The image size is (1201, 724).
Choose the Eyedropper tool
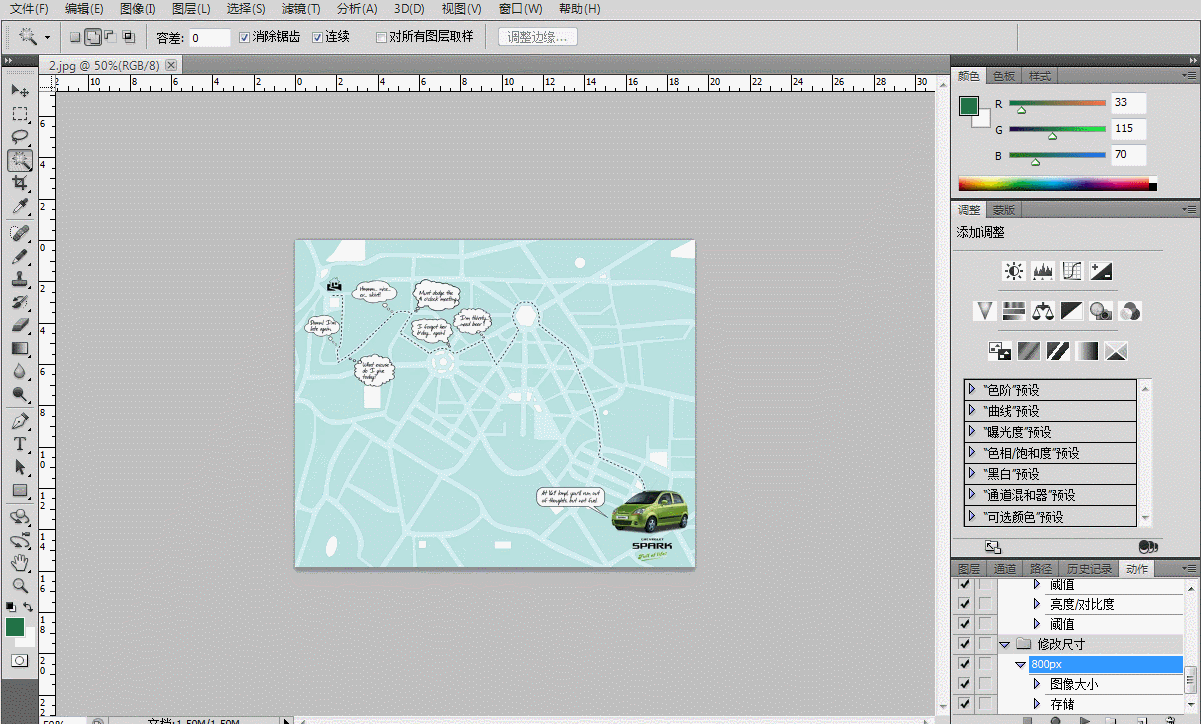[20, 208]
